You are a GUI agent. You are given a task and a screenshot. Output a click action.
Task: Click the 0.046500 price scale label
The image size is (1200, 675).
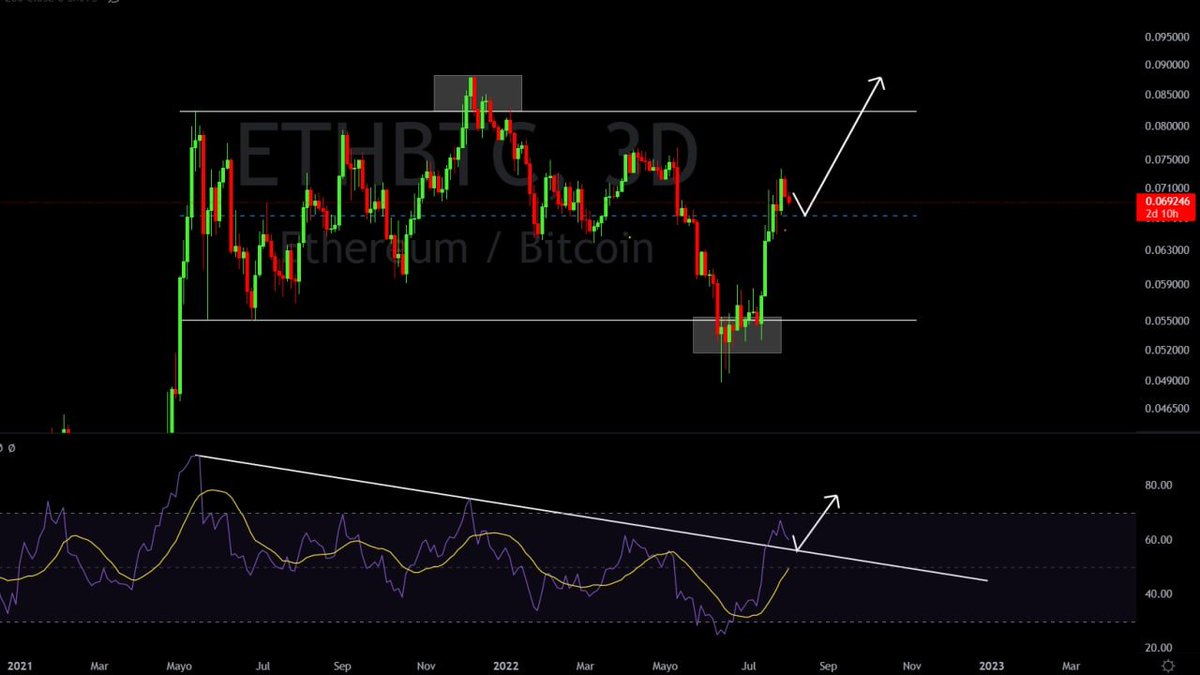[x=1167, y=409]
